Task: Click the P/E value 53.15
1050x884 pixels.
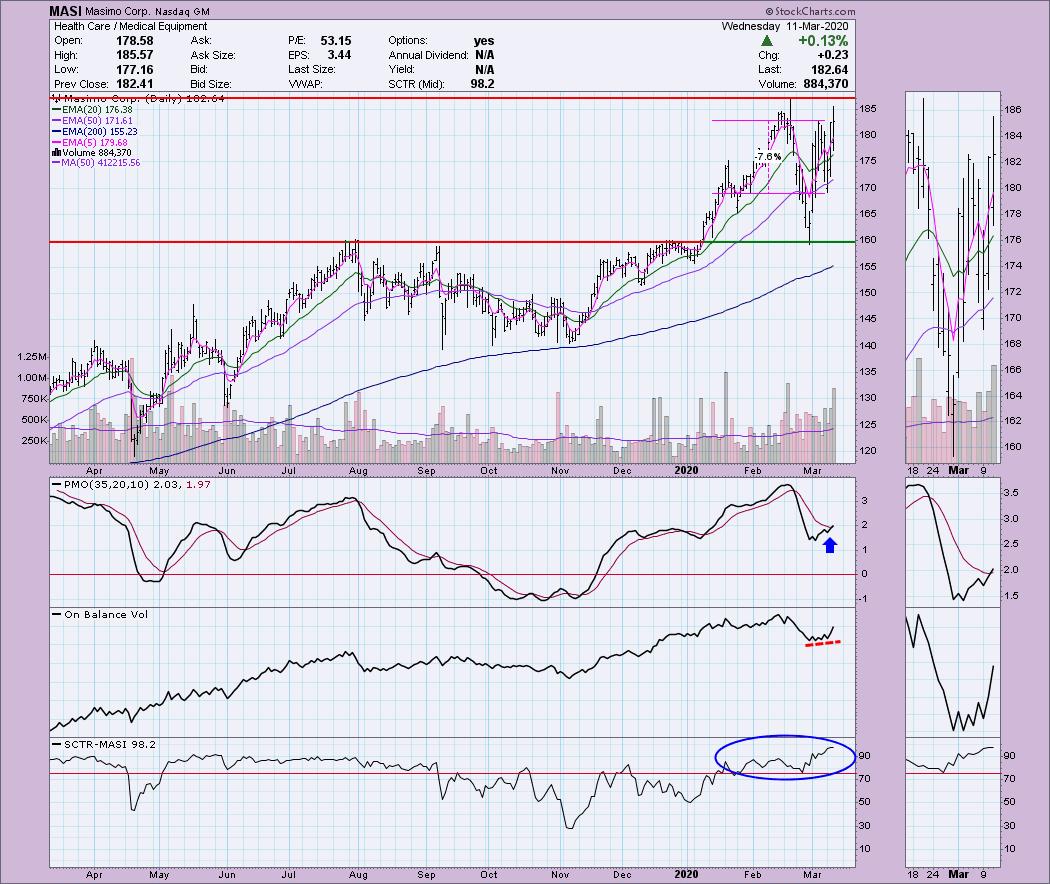Action: coord(335,41)
